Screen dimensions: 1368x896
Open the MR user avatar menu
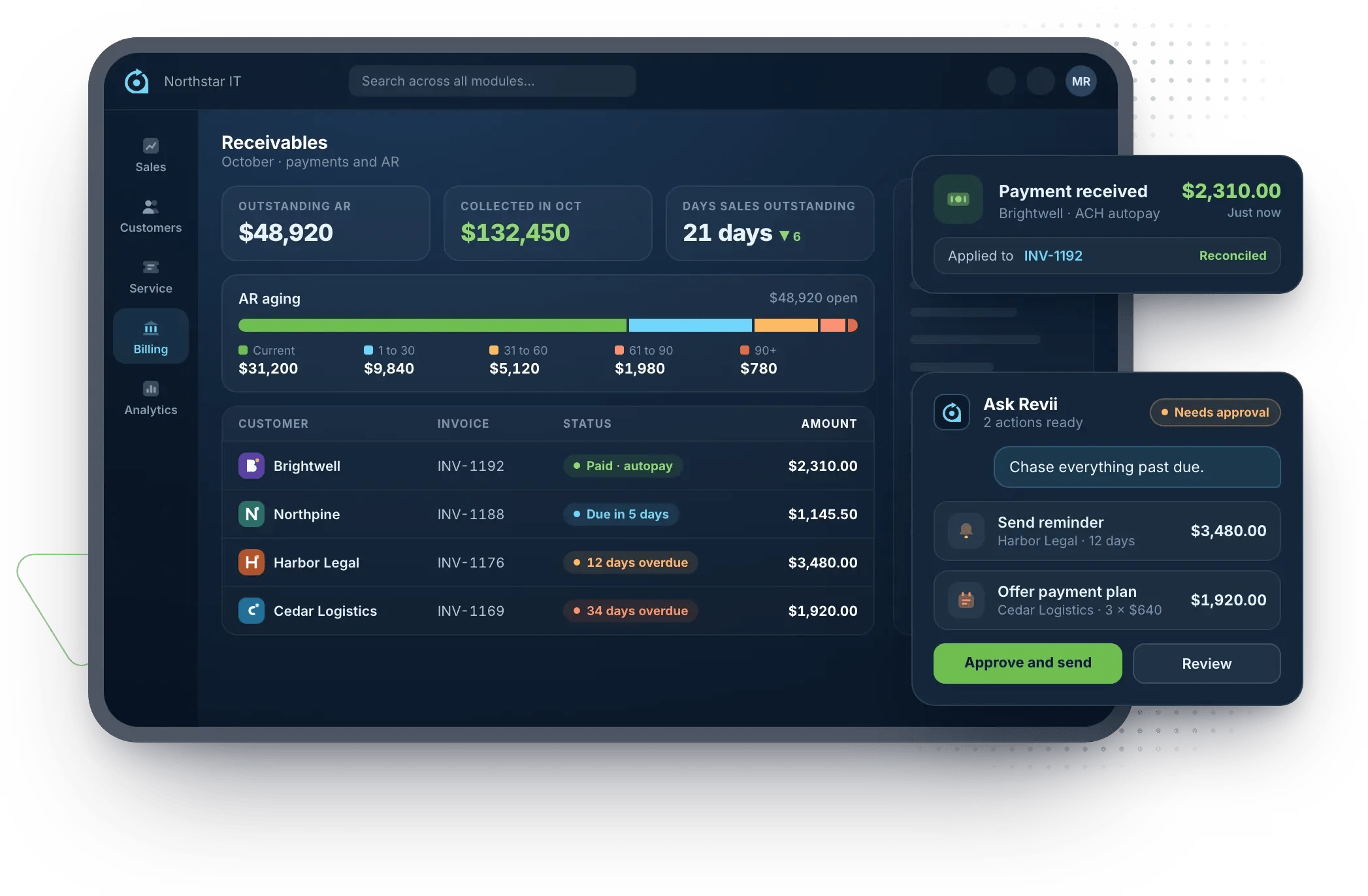click(1081, 81)
